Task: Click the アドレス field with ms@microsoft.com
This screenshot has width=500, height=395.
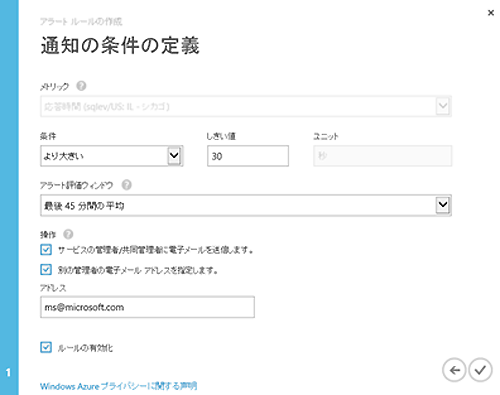Action: point(147,307)
